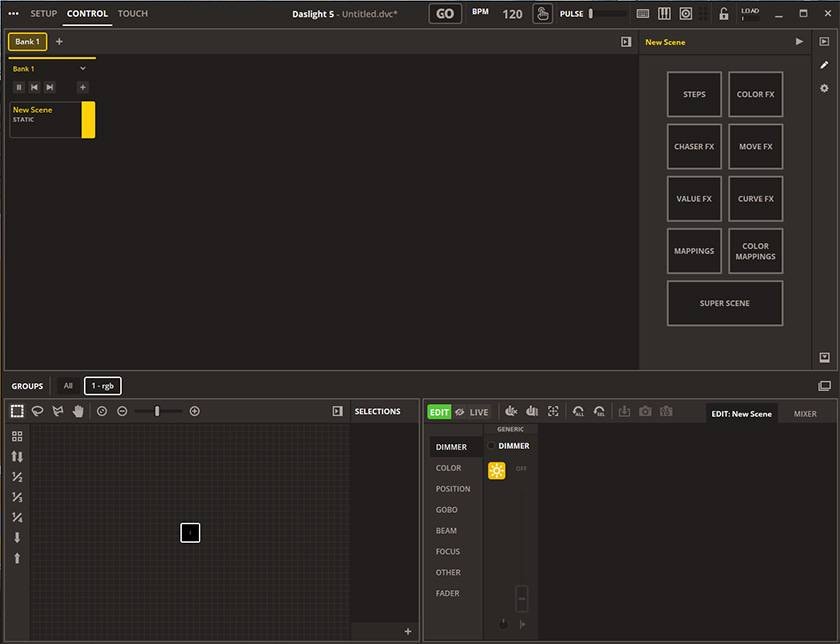Toggle the EDIT mode button

click(x=439, y=412)
